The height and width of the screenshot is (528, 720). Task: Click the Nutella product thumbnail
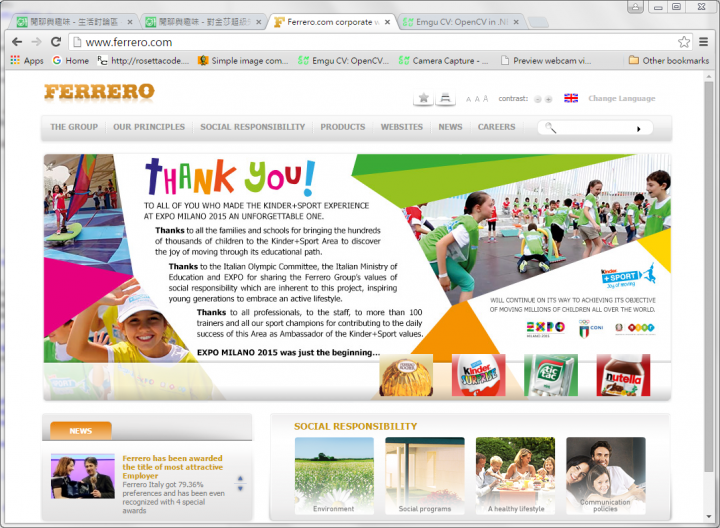tap(623, 375)
